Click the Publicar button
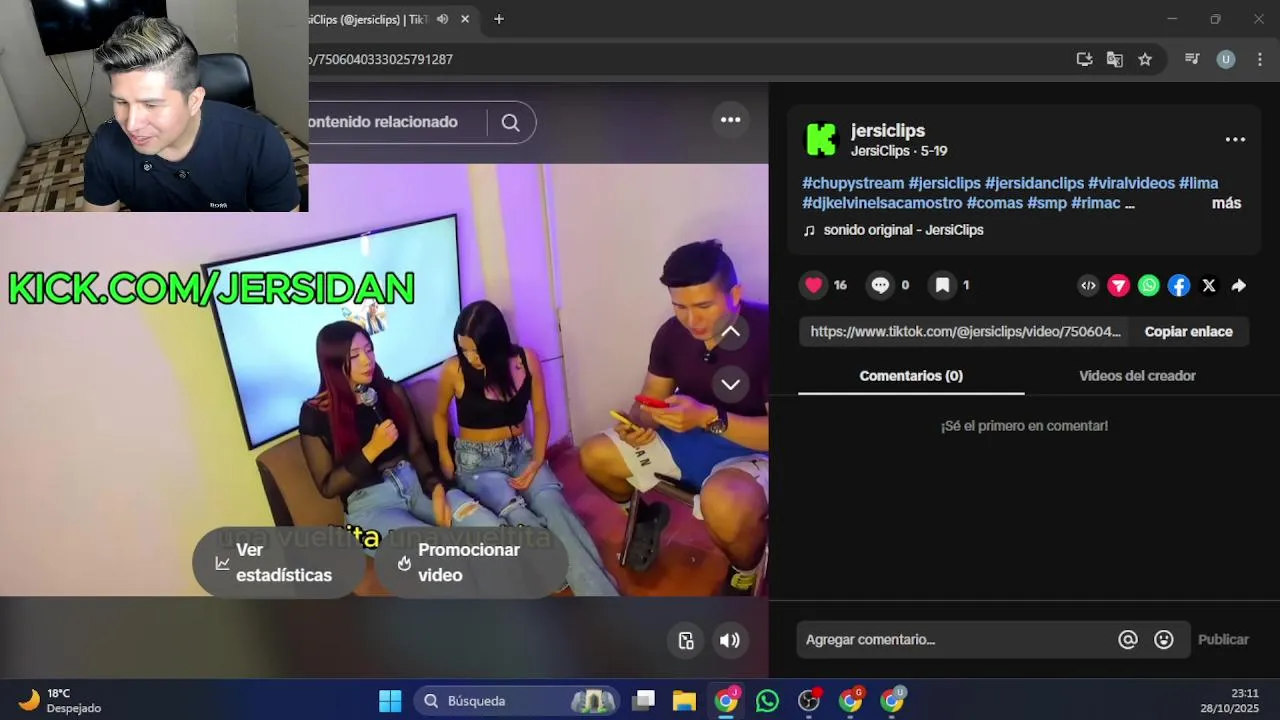This screenshot has height=720, width=1280. pos(1223,640)
